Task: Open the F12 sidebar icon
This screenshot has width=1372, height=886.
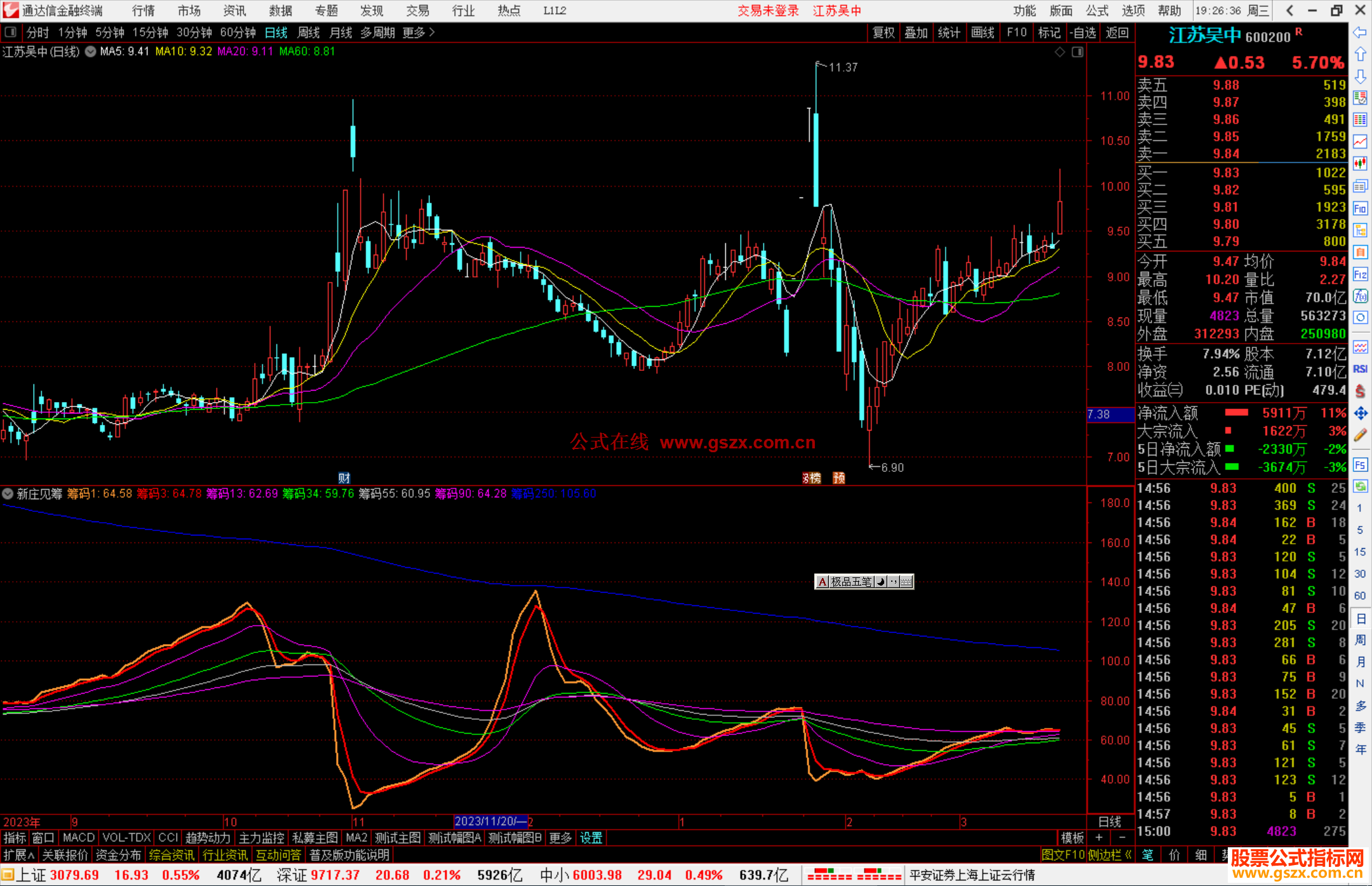Action: [1360, 274]
